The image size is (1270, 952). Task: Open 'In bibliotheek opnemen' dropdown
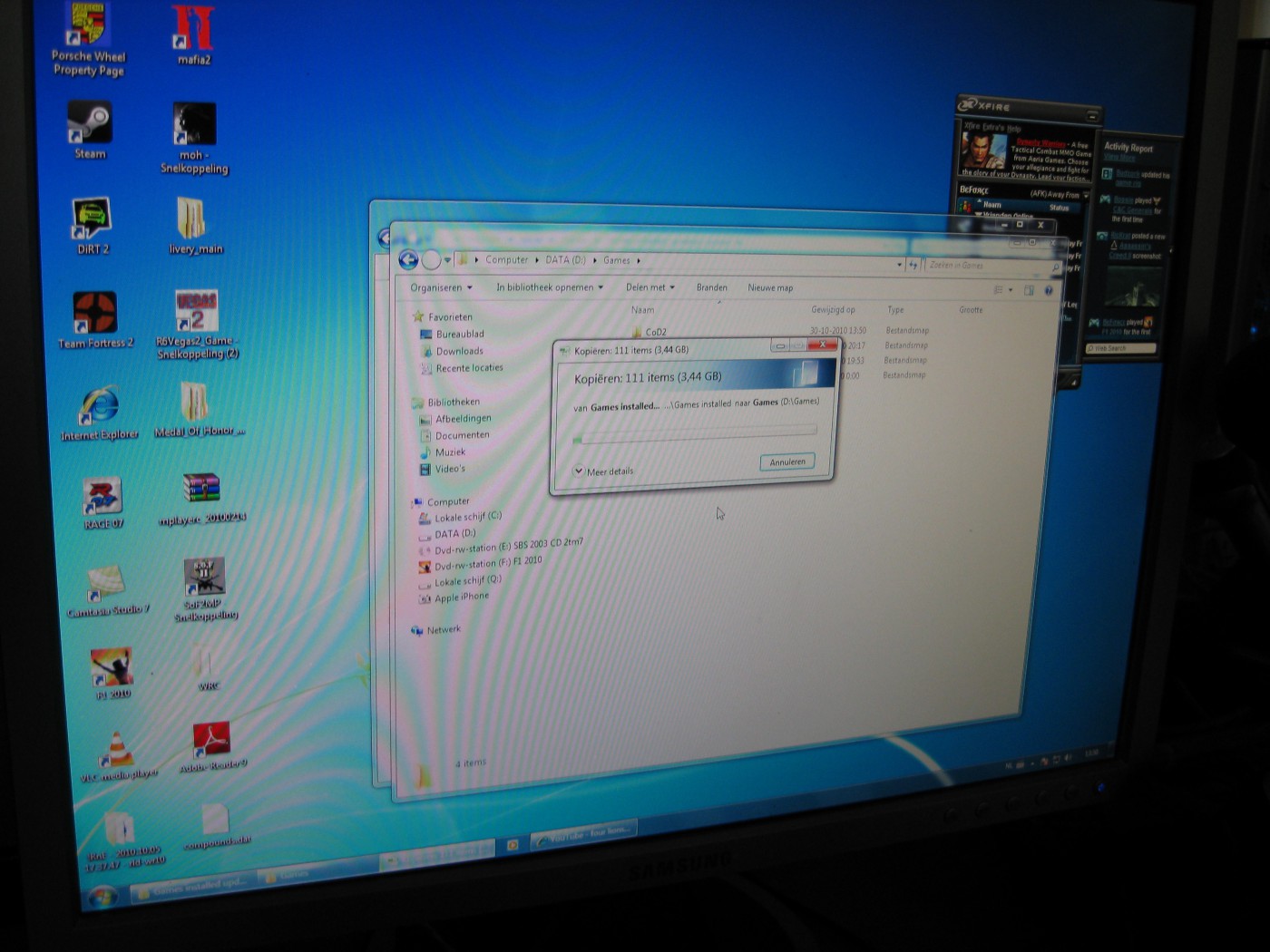pyautogui.click(x=549, y=287)
